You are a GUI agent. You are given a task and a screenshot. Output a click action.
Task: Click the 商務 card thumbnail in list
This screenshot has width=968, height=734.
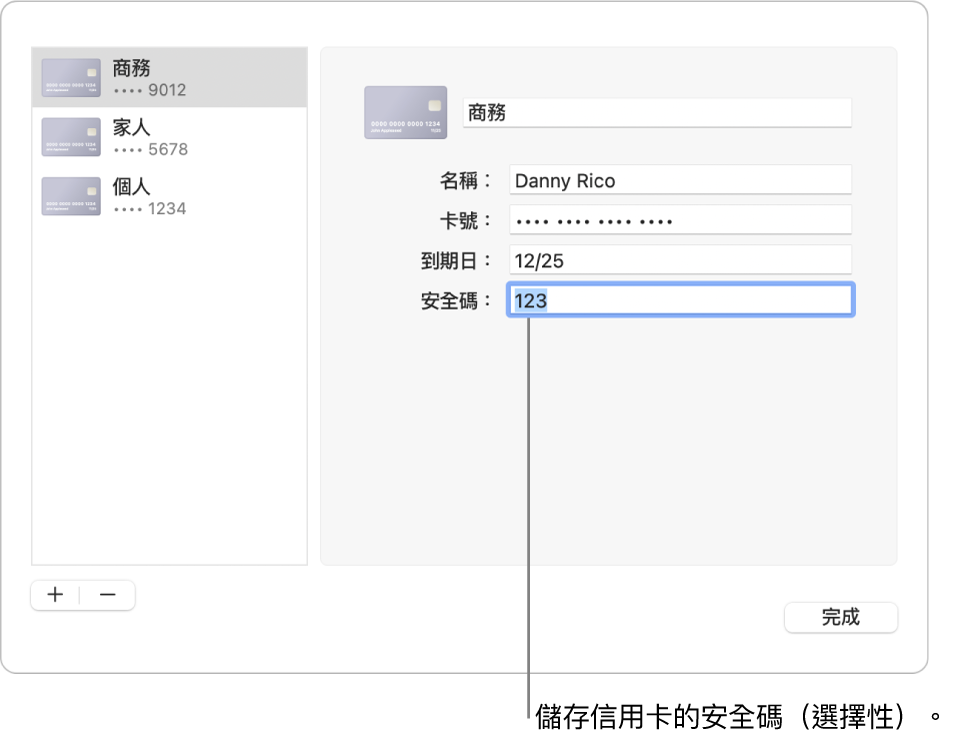(71, 78)
